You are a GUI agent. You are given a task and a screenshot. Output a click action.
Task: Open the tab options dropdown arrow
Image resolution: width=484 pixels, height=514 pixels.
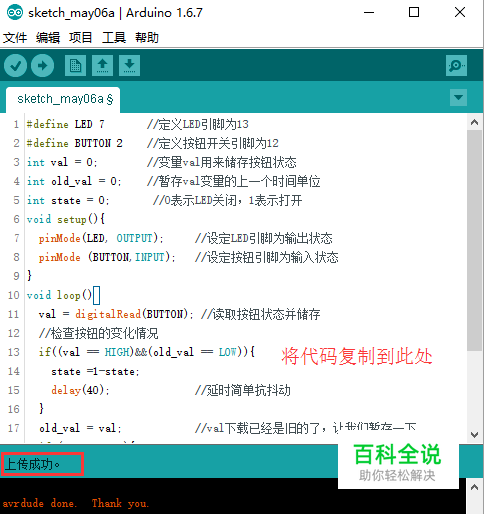(458, 97)
